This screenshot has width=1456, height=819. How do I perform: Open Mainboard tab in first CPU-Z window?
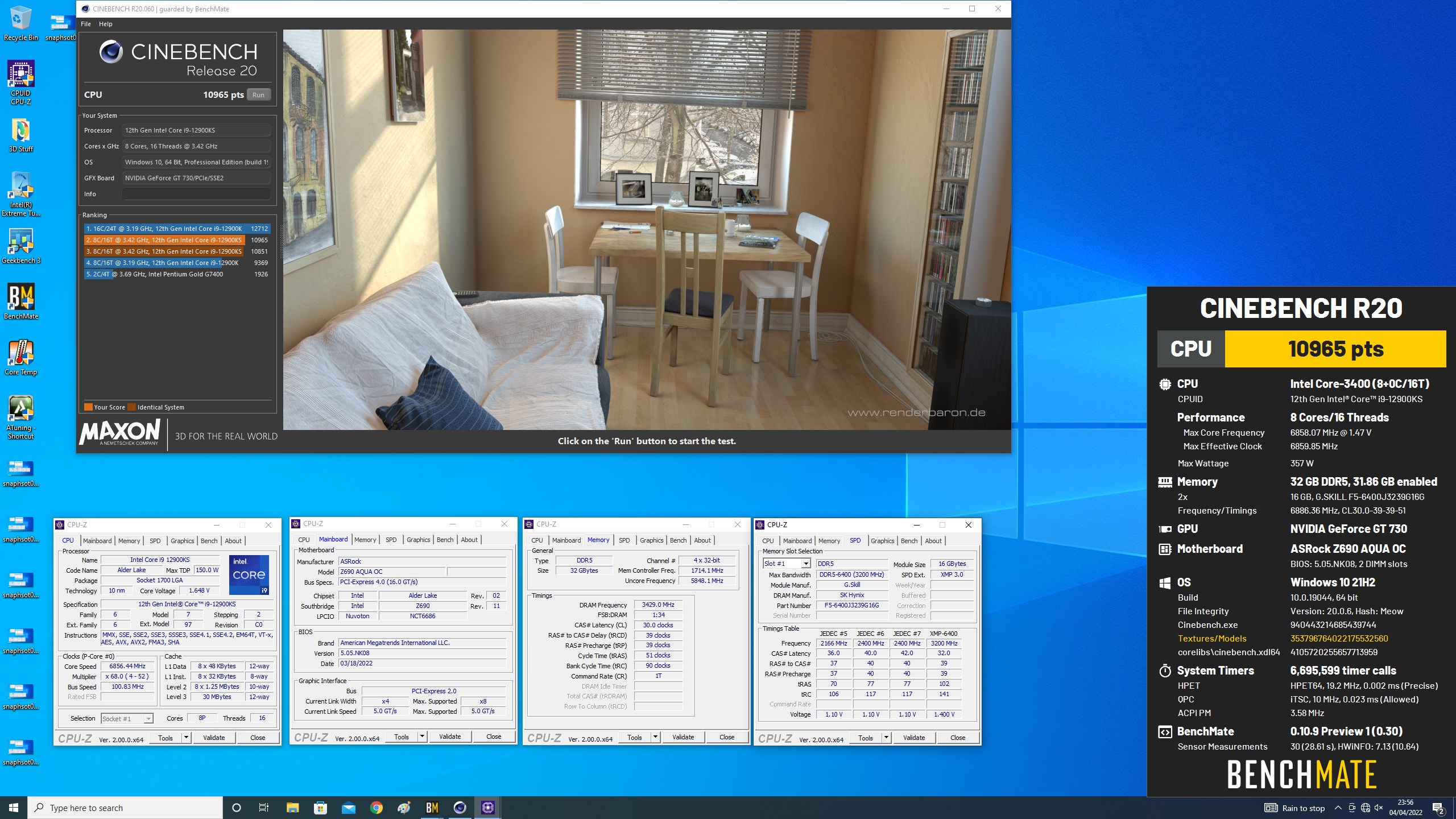coord(97,541)
